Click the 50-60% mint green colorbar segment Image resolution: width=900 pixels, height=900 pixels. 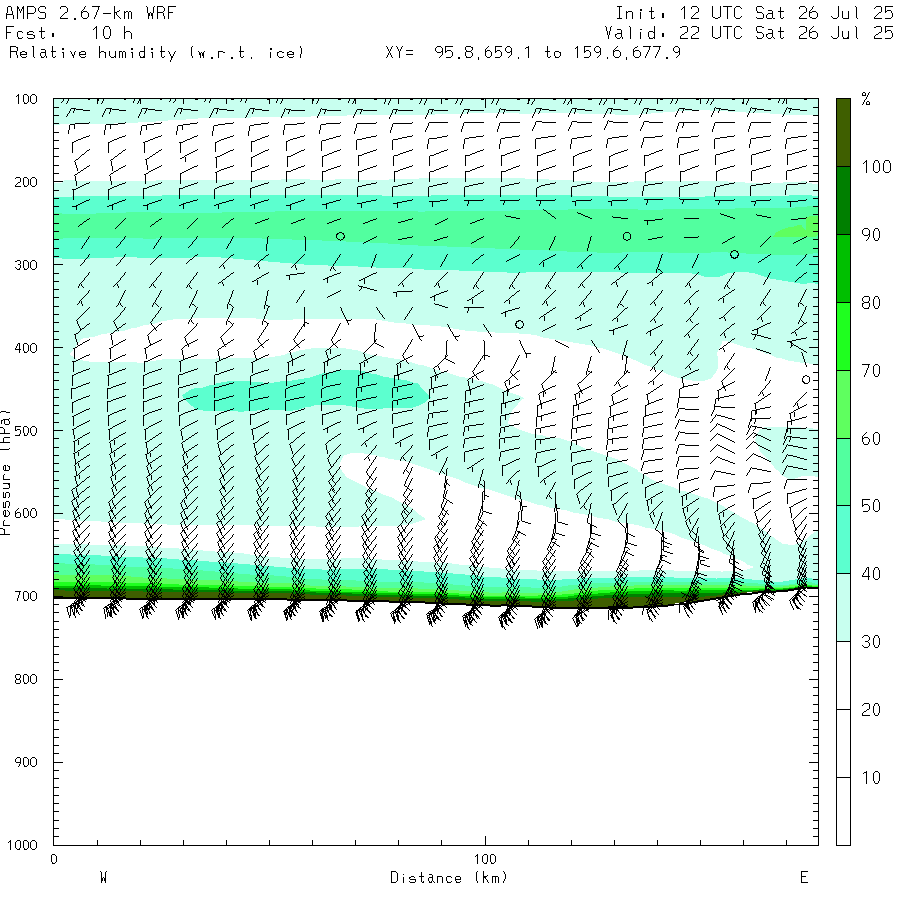(x=843, y=472)
